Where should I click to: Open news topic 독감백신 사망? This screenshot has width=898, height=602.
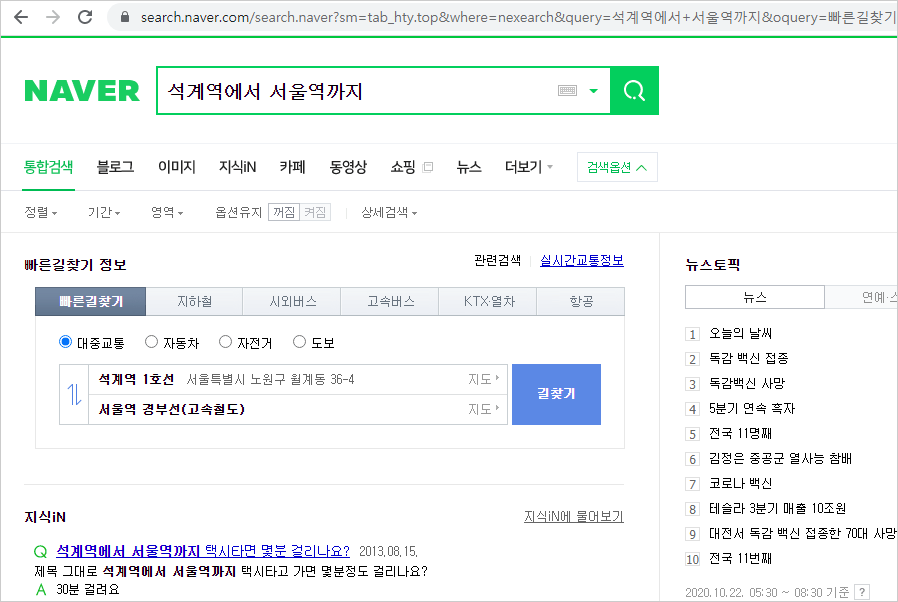[x=747, y=383]
